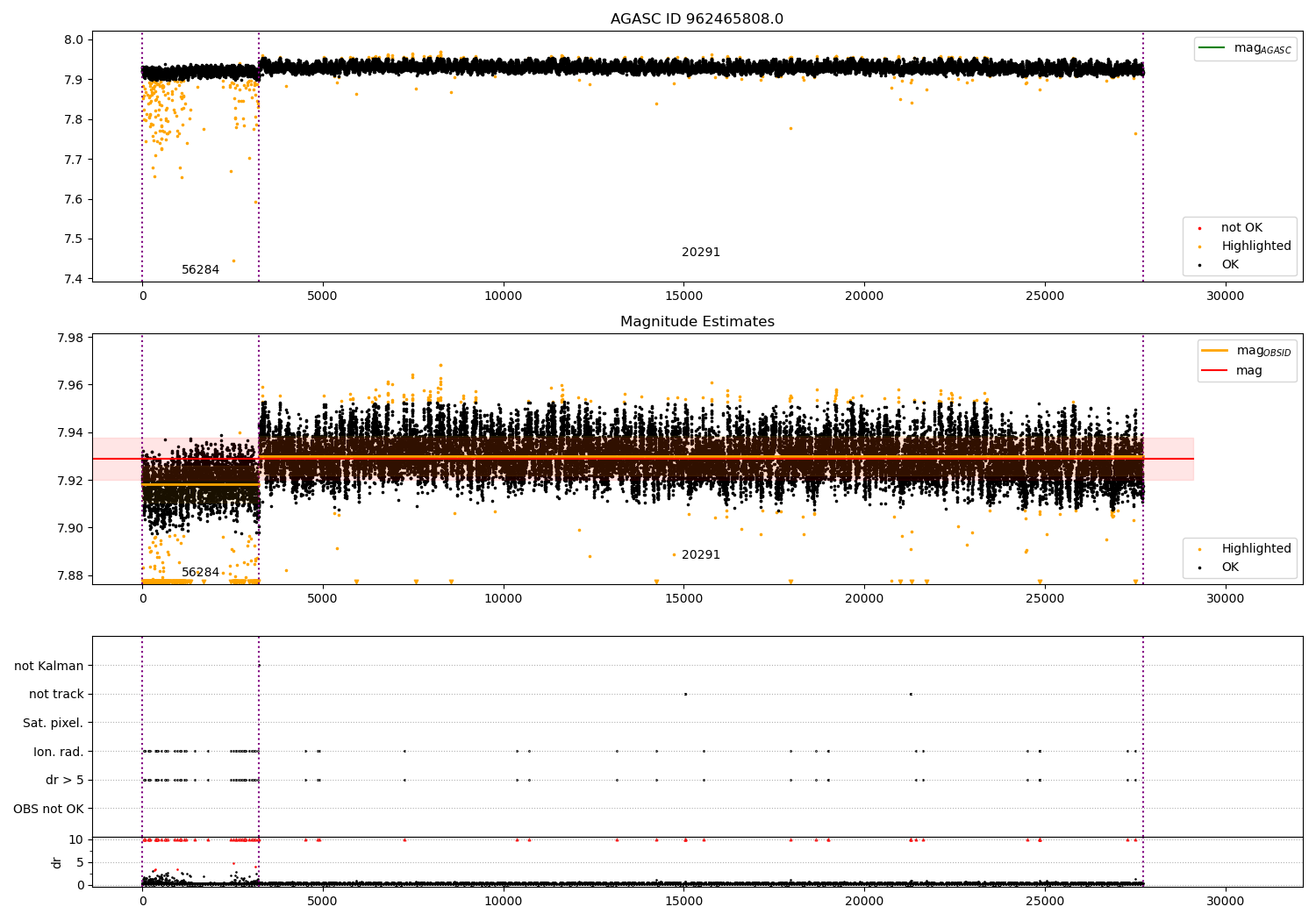This screenshot has height=921, width=1316.
Task: Select the 'Sat. pixel.' row label
Action: 53,723
